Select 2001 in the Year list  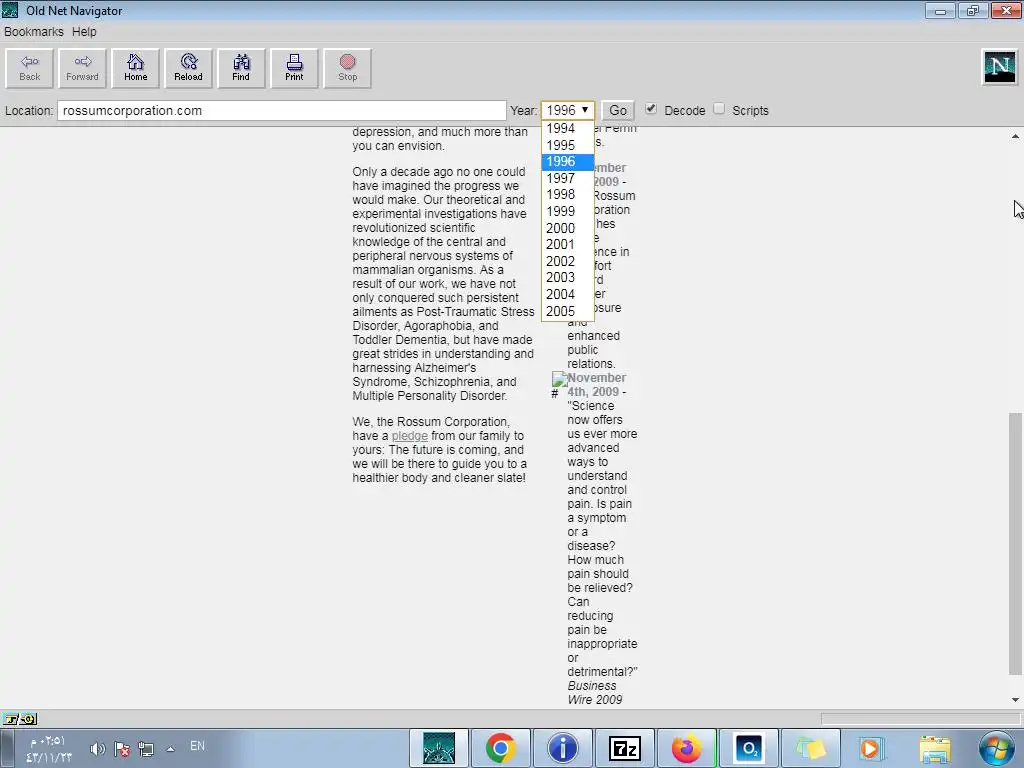click(568, 244)
